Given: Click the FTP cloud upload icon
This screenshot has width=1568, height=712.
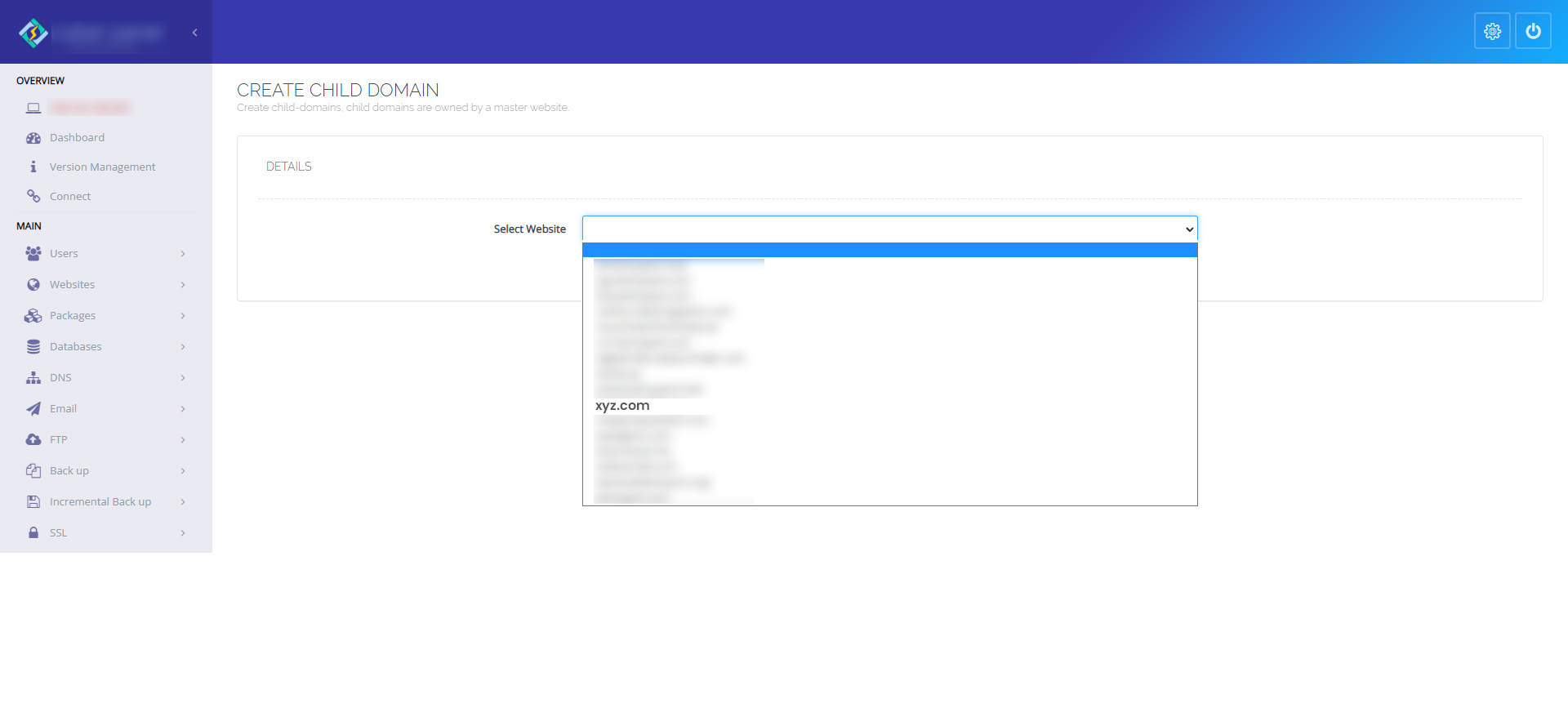Looking at the screenshot, I should click(33, 440).
